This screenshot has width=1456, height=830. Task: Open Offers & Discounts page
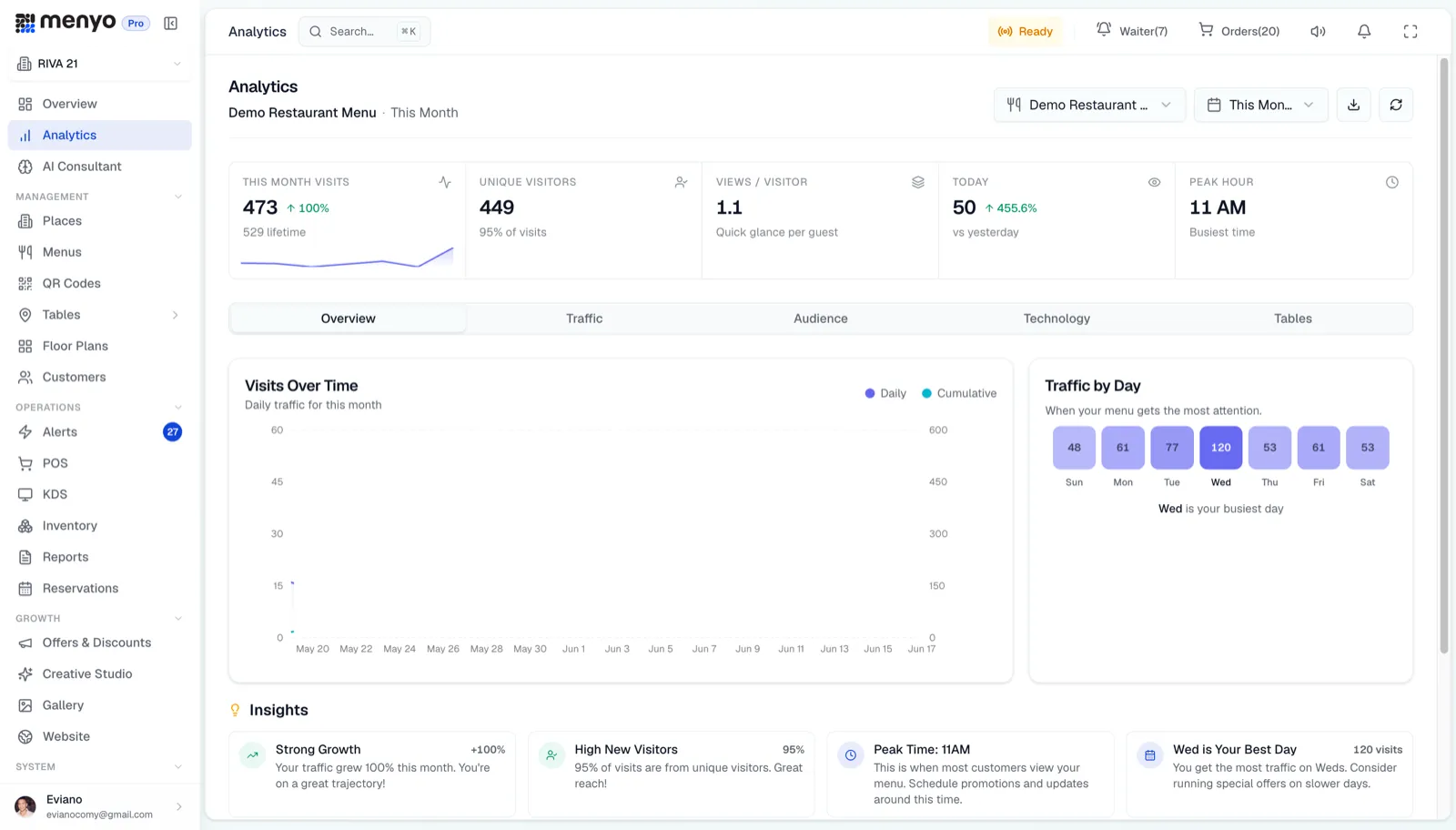(x=100, y=643)
